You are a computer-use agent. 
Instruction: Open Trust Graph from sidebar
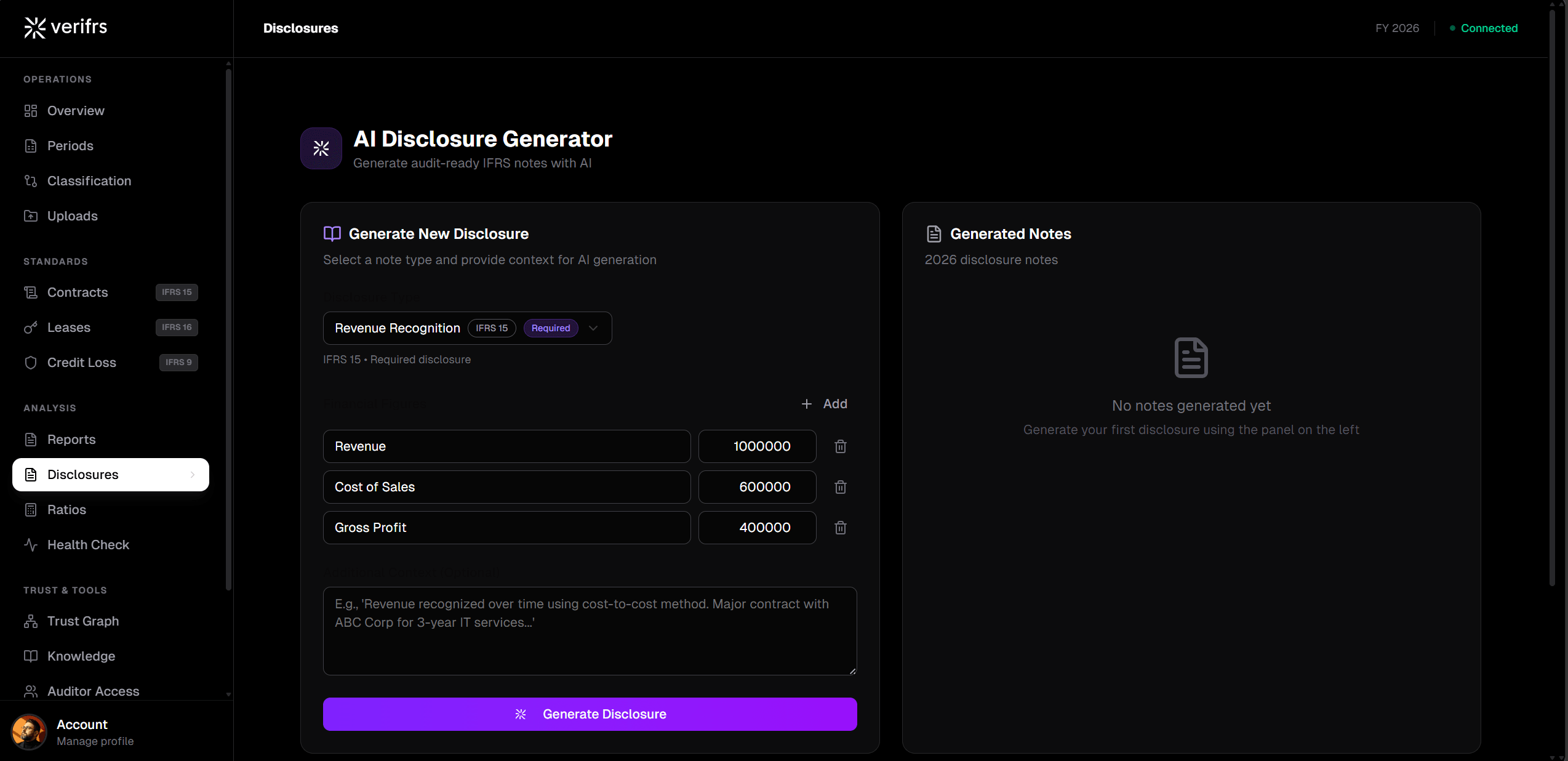[x=83, y=621]
